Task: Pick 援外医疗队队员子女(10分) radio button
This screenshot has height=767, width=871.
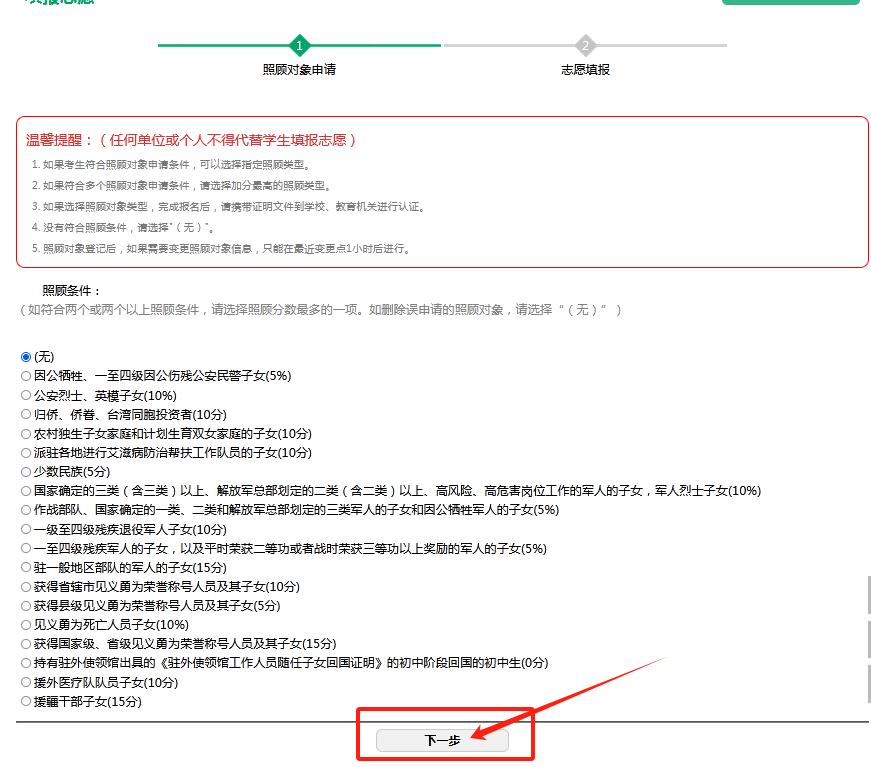Action: point(26,682)
